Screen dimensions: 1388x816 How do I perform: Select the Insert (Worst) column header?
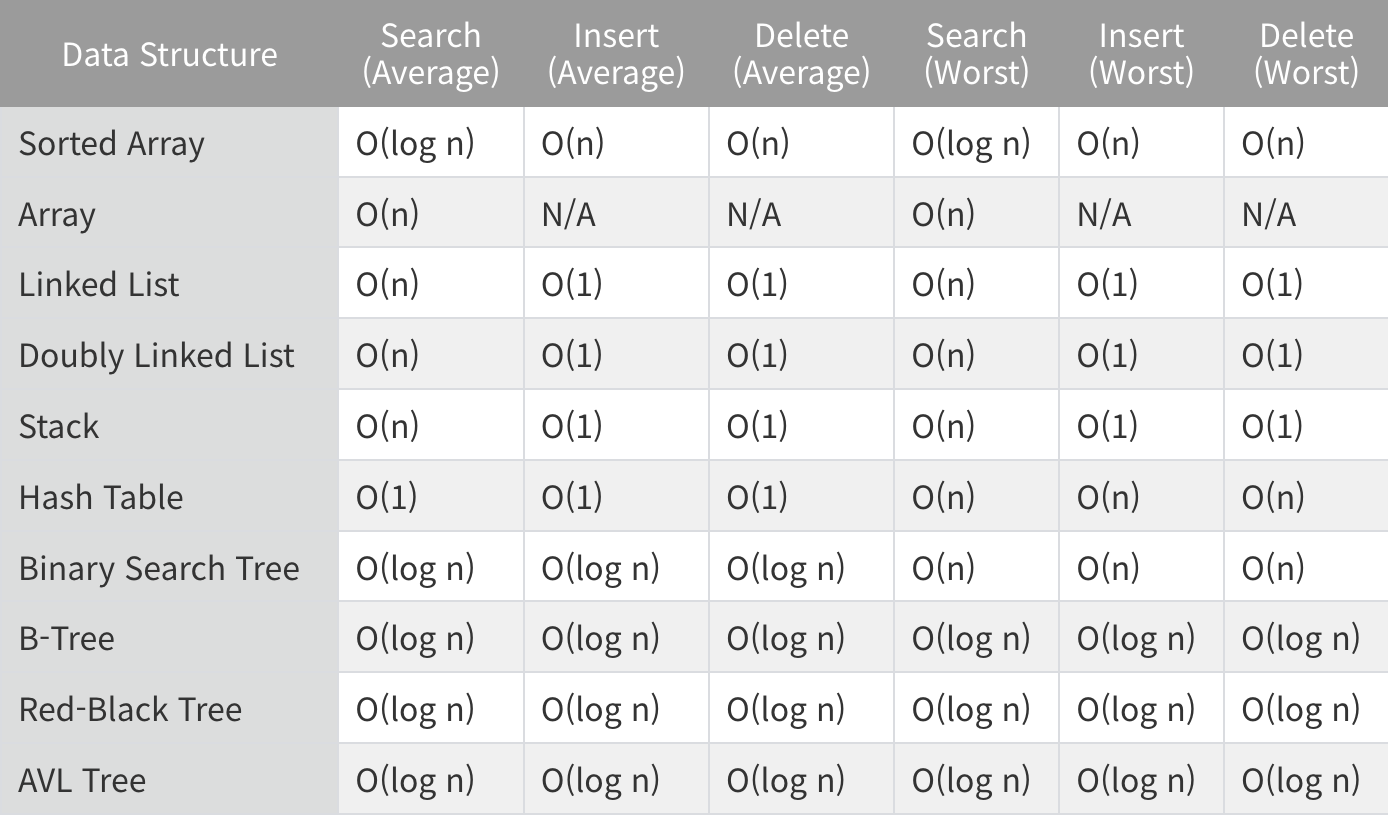[x=1141, y=54]
